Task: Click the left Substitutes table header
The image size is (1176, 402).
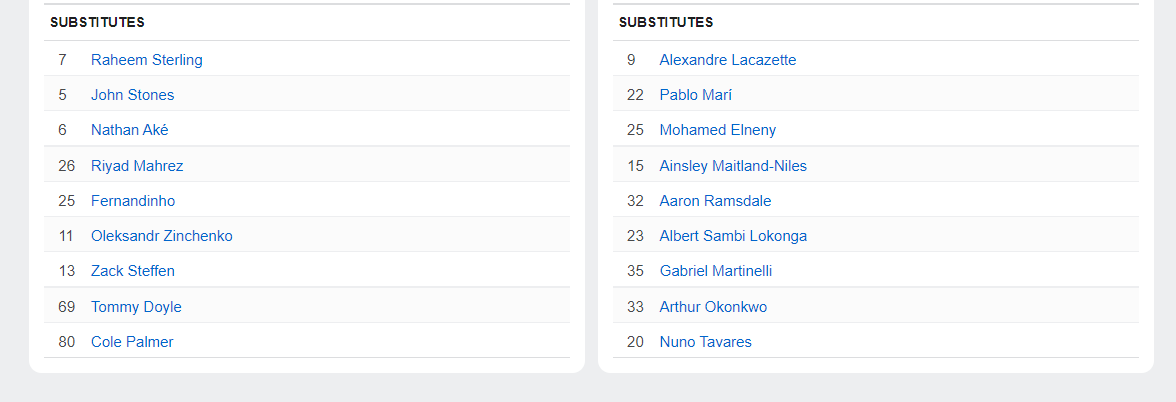Action: [x=97, y=22]
